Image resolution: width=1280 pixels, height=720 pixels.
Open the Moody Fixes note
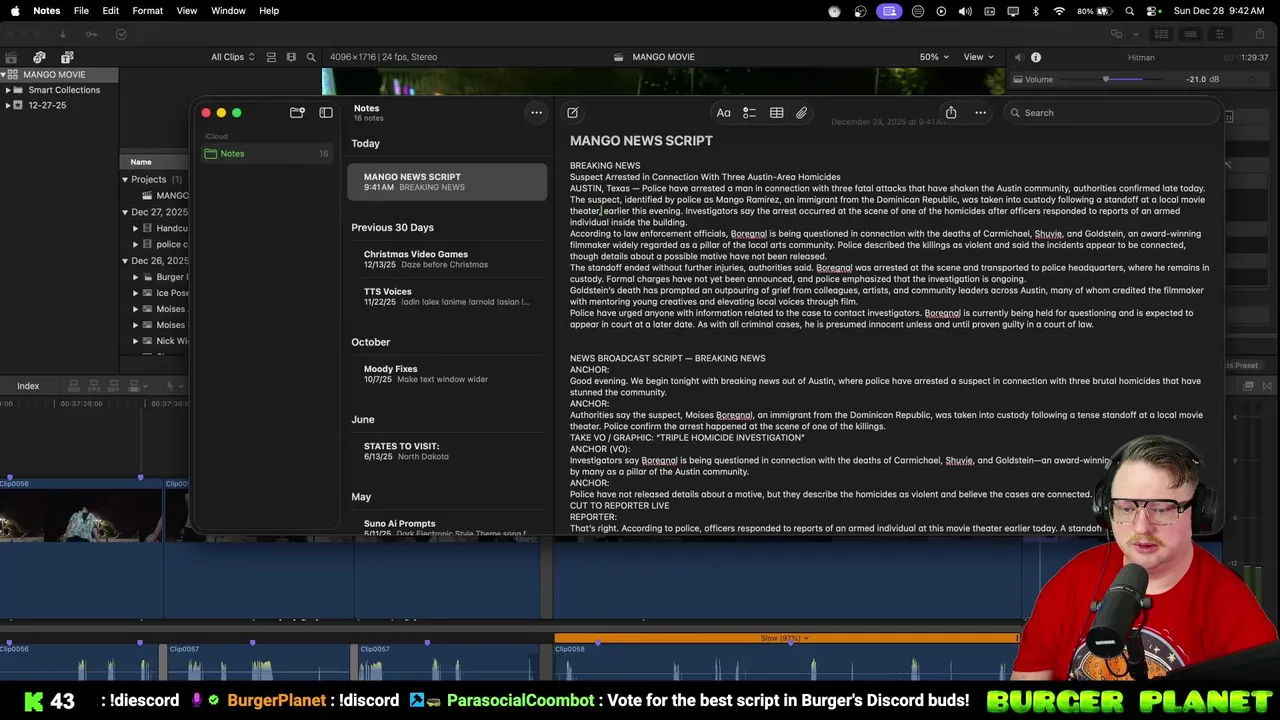447,374
